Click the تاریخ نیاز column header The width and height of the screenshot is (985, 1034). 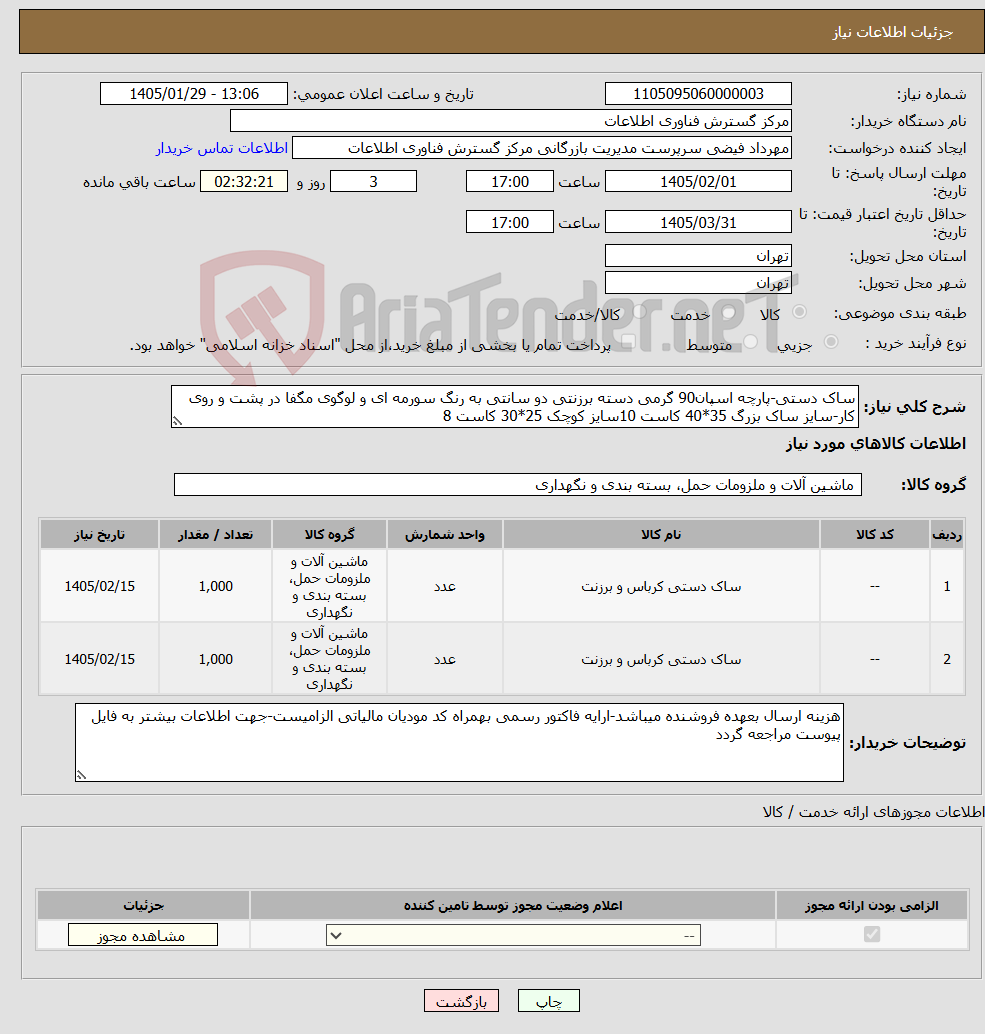(100, 535)
